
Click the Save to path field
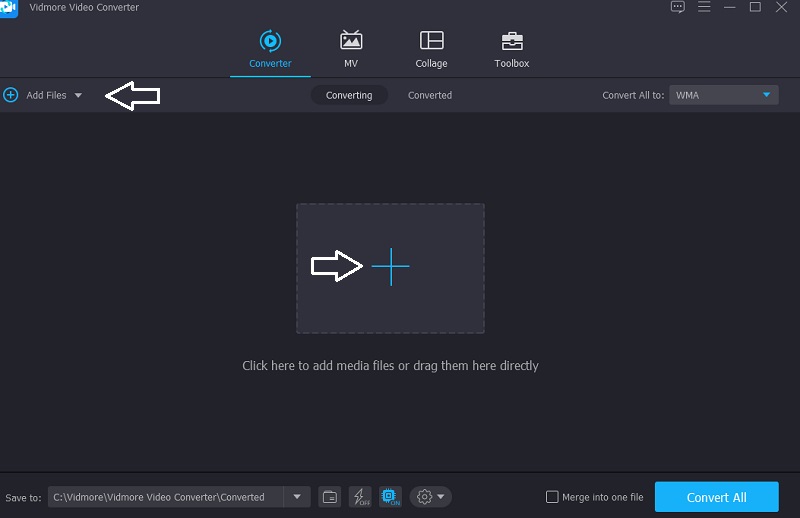(166, 497)
